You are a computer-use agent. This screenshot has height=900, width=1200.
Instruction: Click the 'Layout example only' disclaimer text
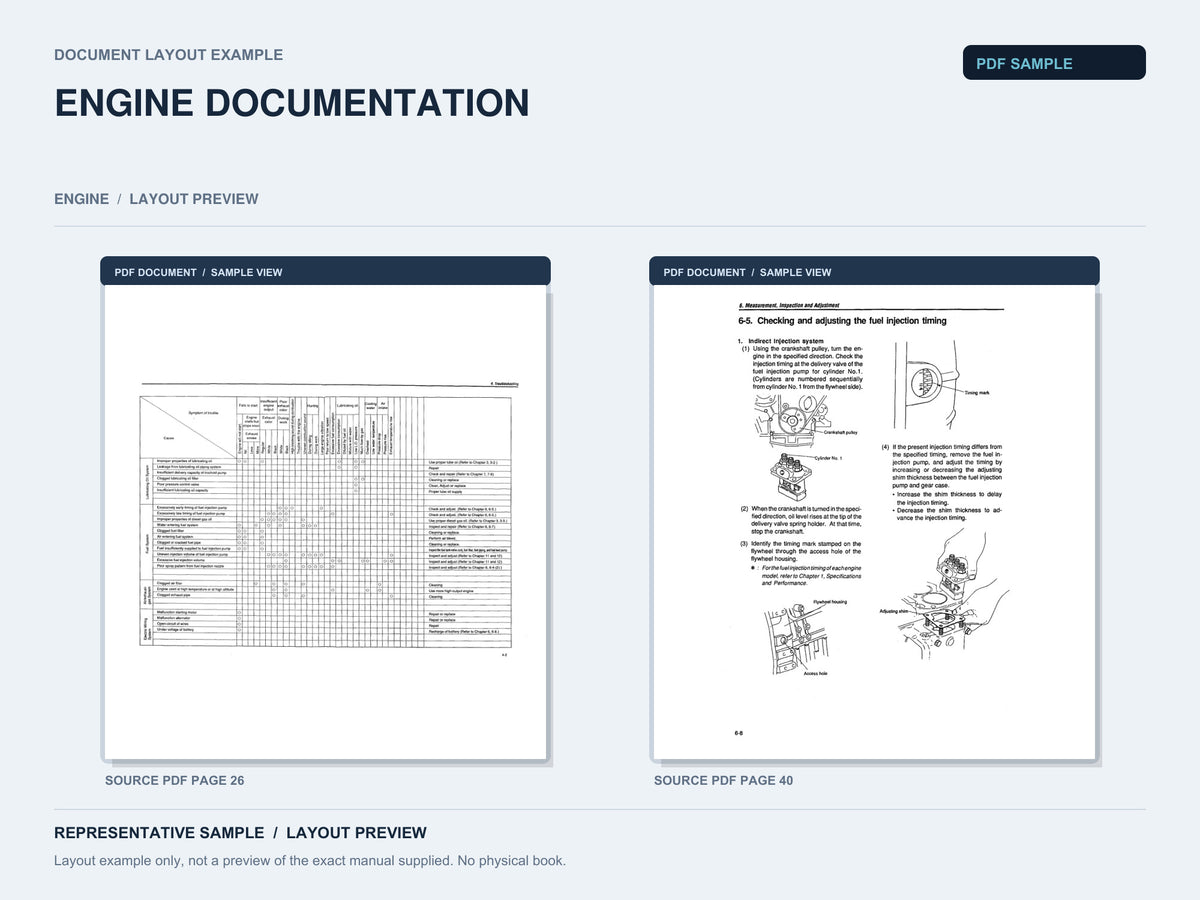pos(310,861)
